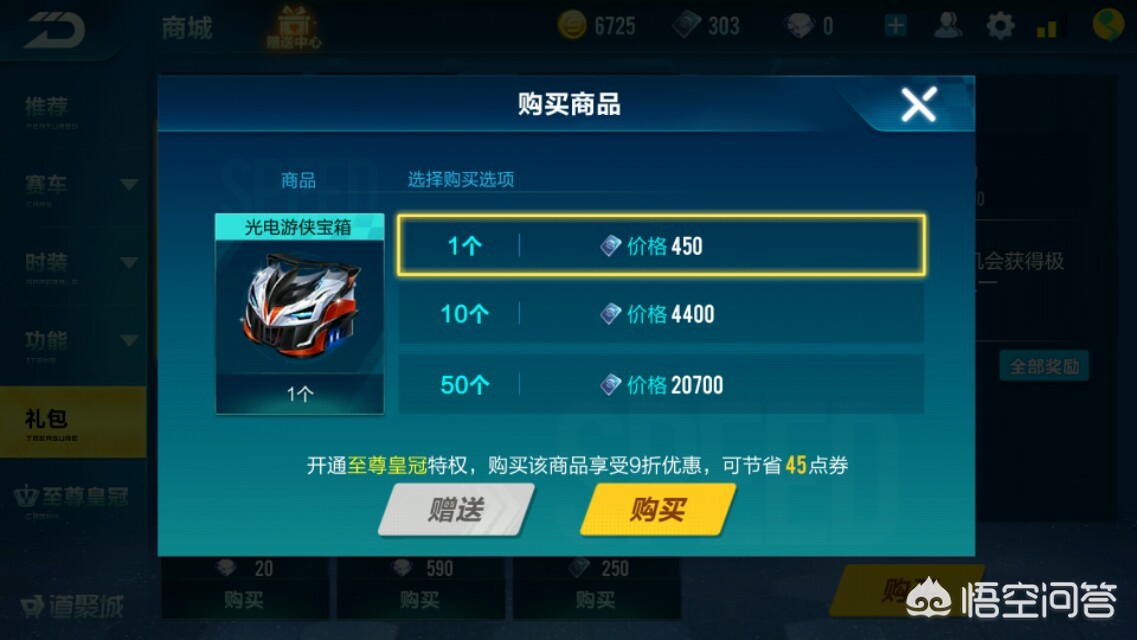Select the 10个 price 4400 option
Viewport: 1137px width, 640px height.
click(x=661, y=314)
